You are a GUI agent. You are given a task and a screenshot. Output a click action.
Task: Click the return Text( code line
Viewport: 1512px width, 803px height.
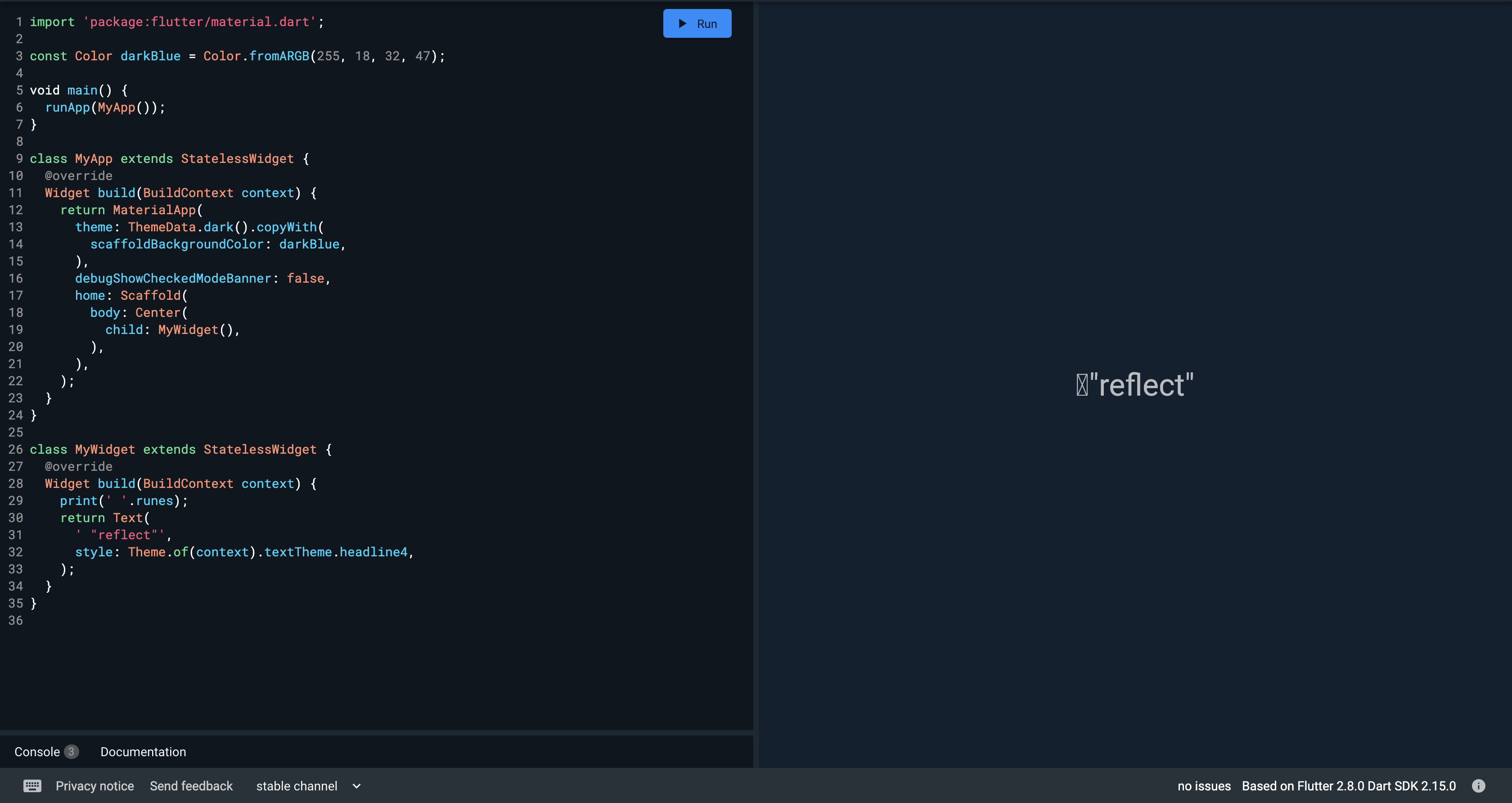click(105, 518)
